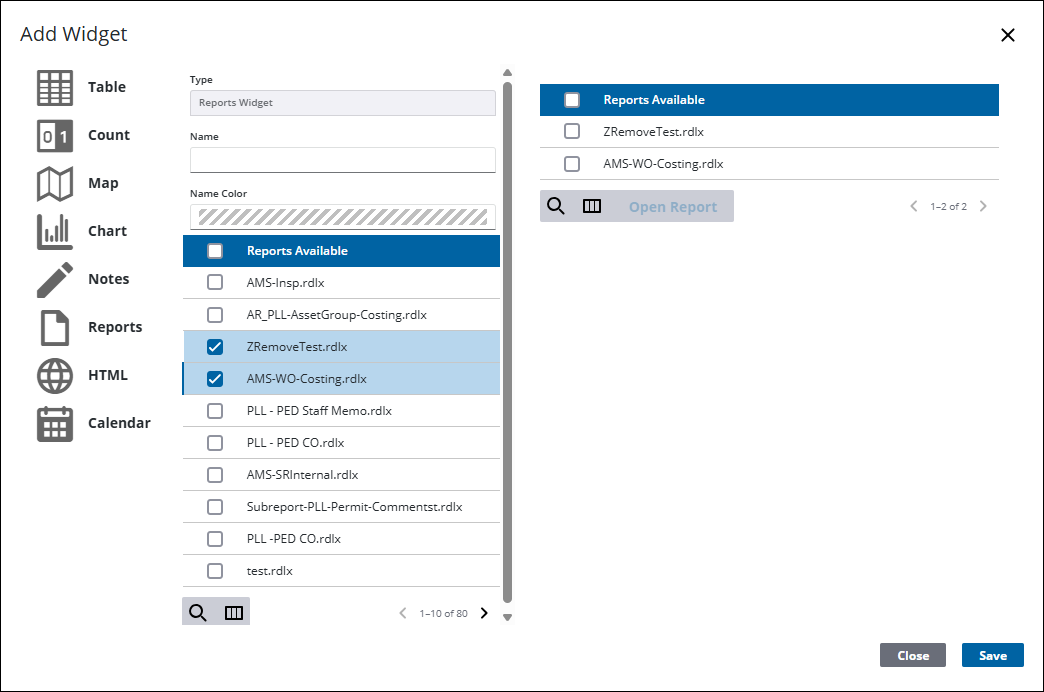This screenshot has height=692, width=1044.
Task: Check the PLL -PED CO.rdlx checkbox
Action: pyautogui.click(x=215, y=538)
